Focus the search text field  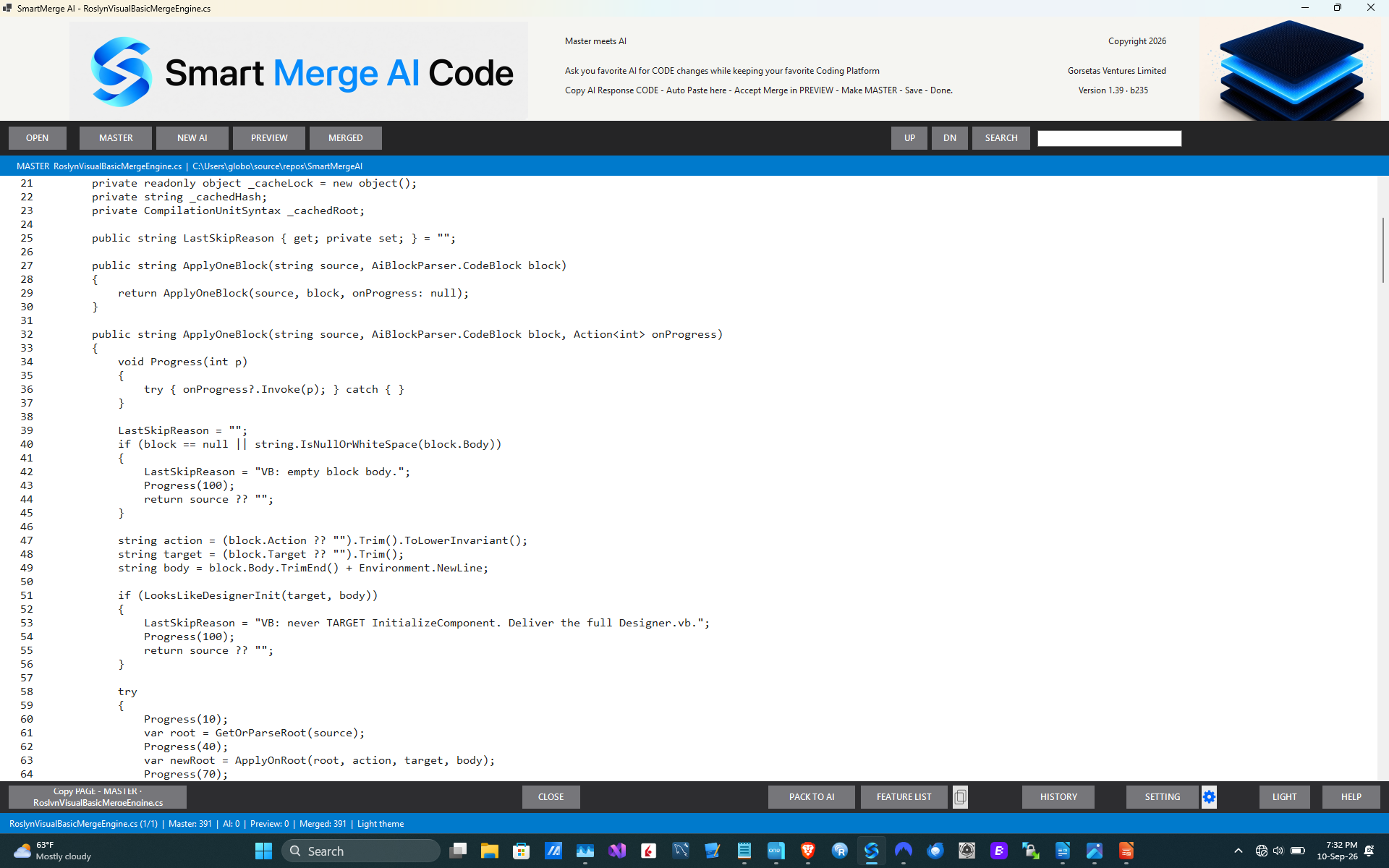click(1109, 138)
